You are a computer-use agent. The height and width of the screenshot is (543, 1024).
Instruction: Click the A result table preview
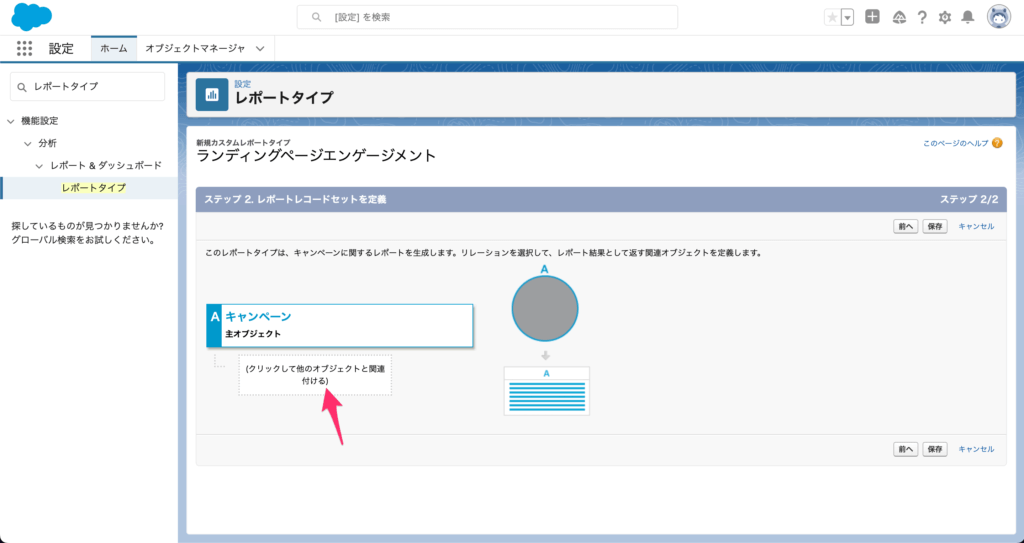click(x=547, y=391)
